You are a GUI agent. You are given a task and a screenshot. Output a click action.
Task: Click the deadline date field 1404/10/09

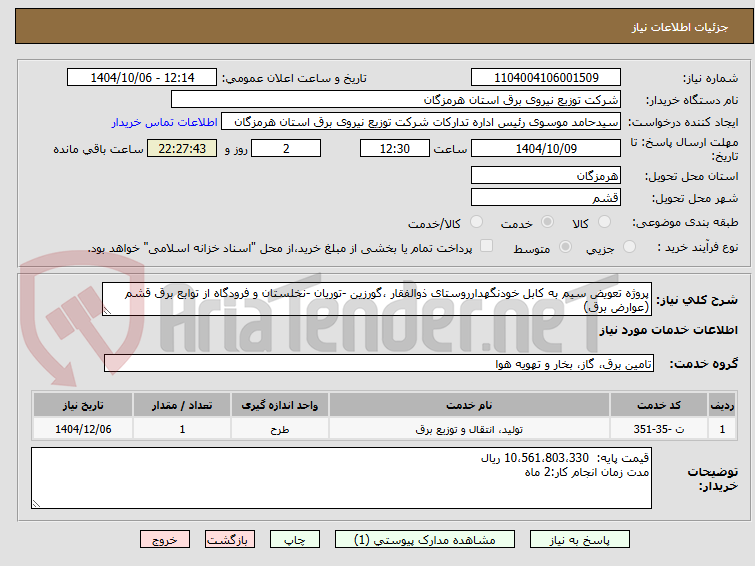click(x=546, y=148)
